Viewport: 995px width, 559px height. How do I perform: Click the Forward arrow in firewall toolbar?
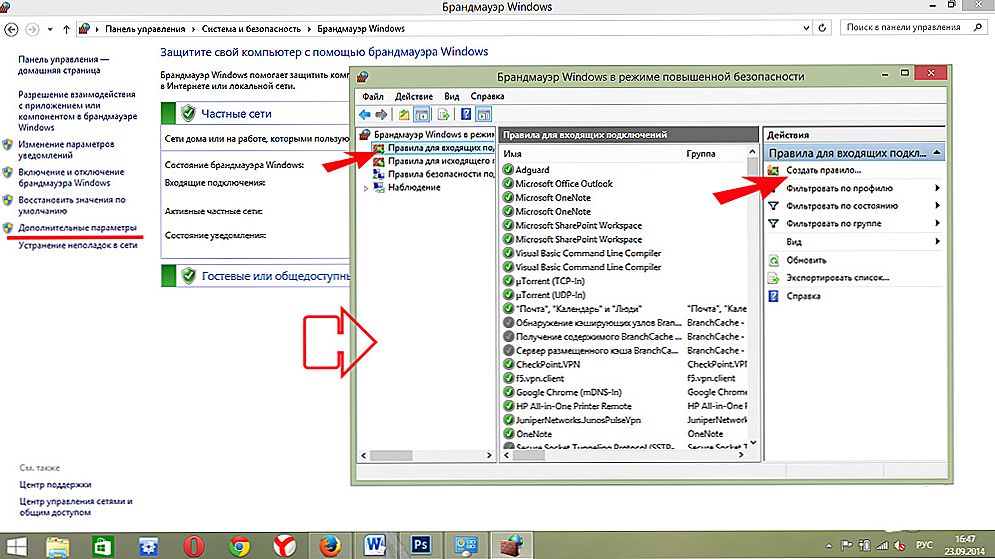click(381, 115)
